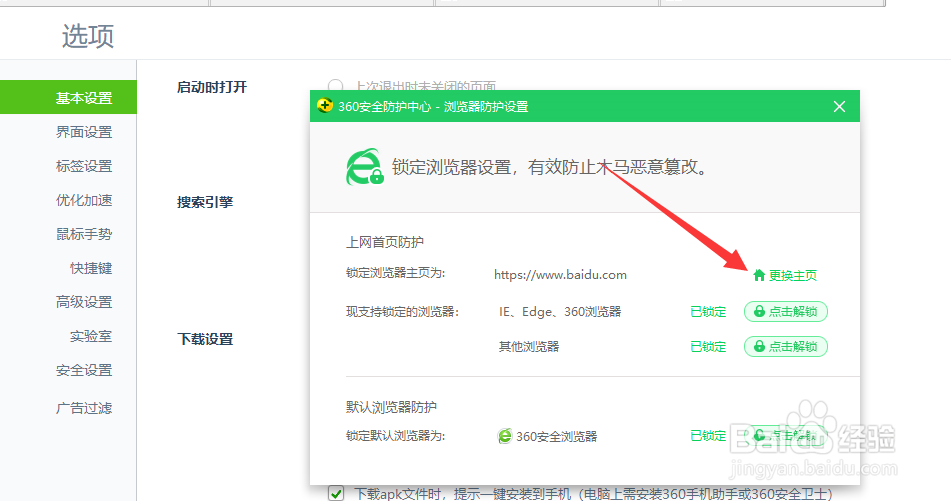Click the 已锁定 status for IE, Edge, 360浏览器
The width and height of the screenshot is (951, 501).
pyautogui.click(x=708, y=312)
